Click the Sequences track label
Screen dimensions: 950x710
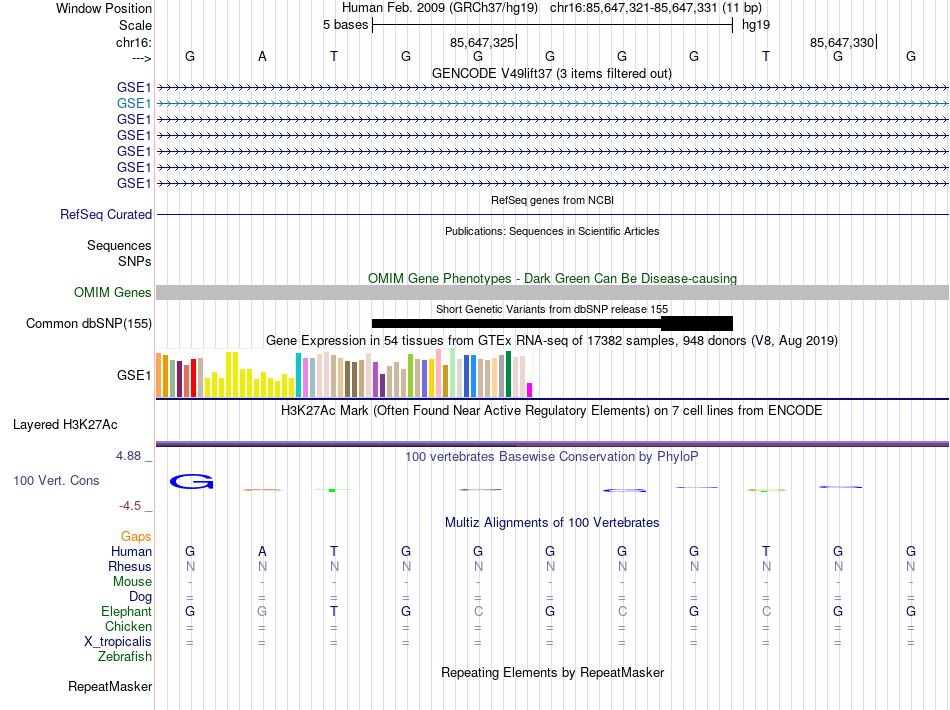(x=119, y=245)
